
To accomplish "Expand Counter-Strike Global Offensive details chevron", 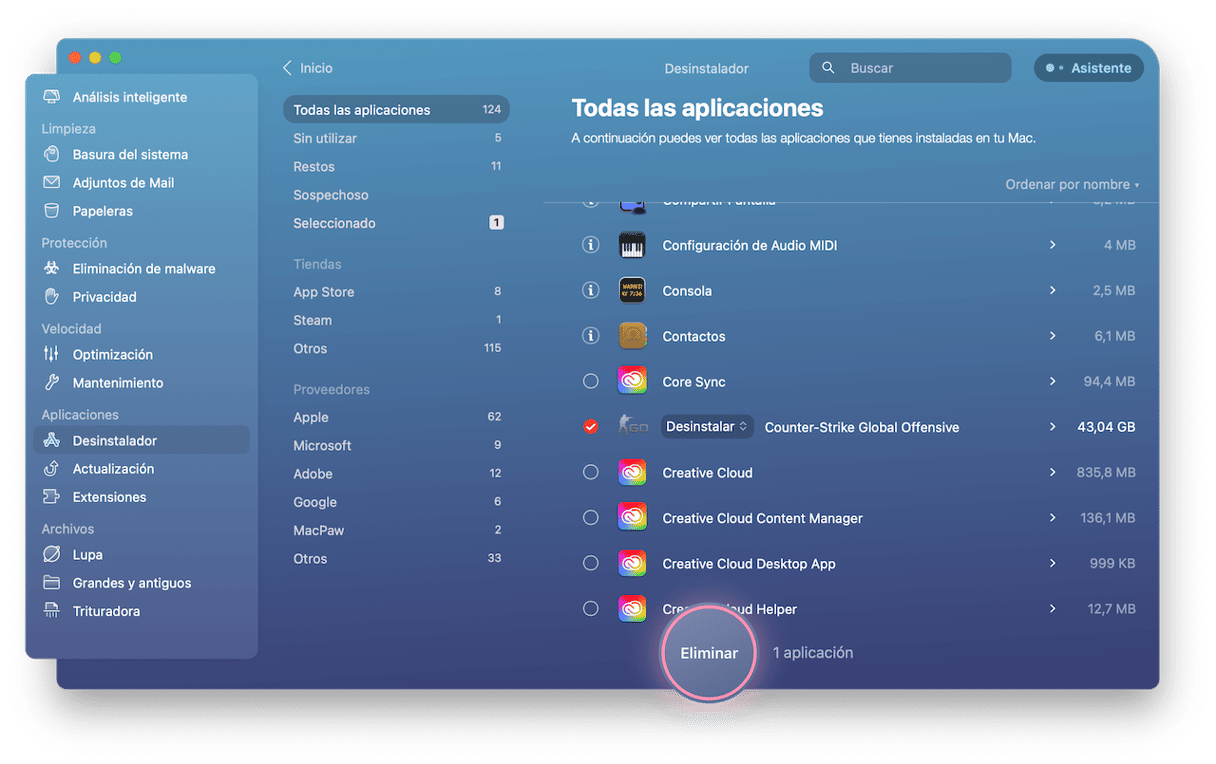I will pos(1052,427).
